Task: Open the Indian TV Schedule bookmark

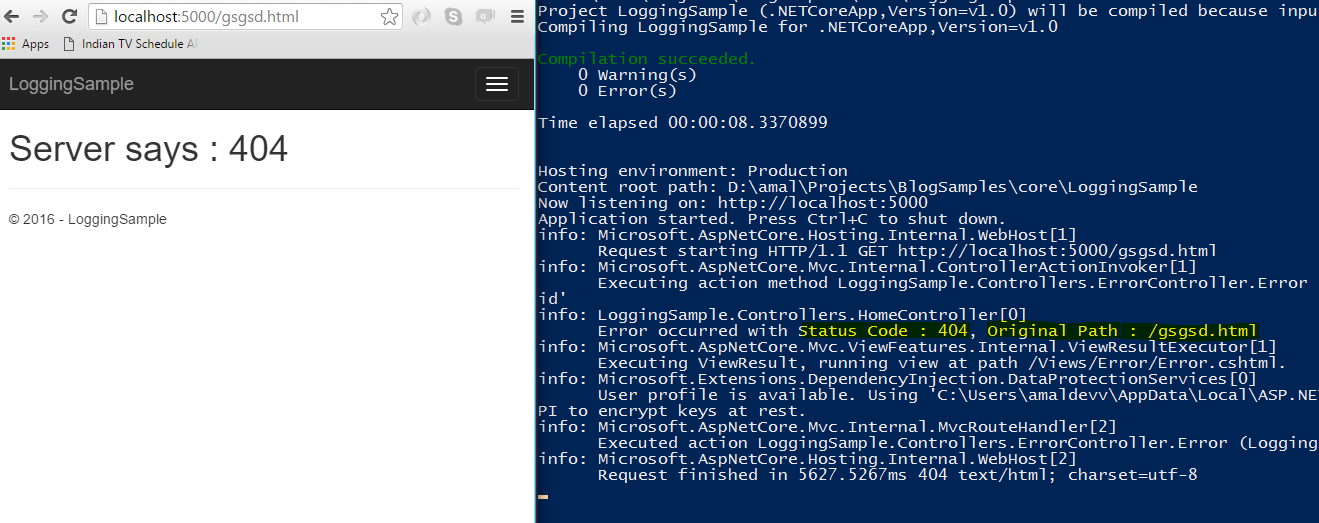Action: [x=130, y=44]
